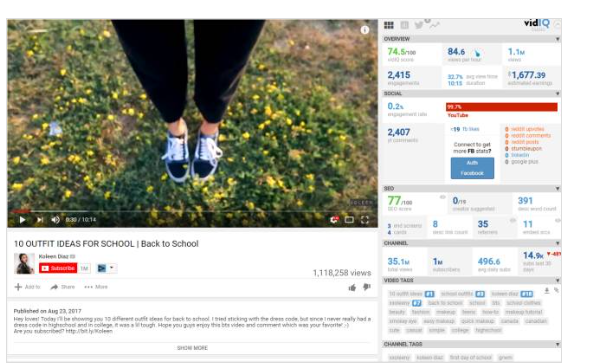The width and height of the screenshot is (613, 363).
Task: Collapse the Video Tags section
Action: [557, 281]
